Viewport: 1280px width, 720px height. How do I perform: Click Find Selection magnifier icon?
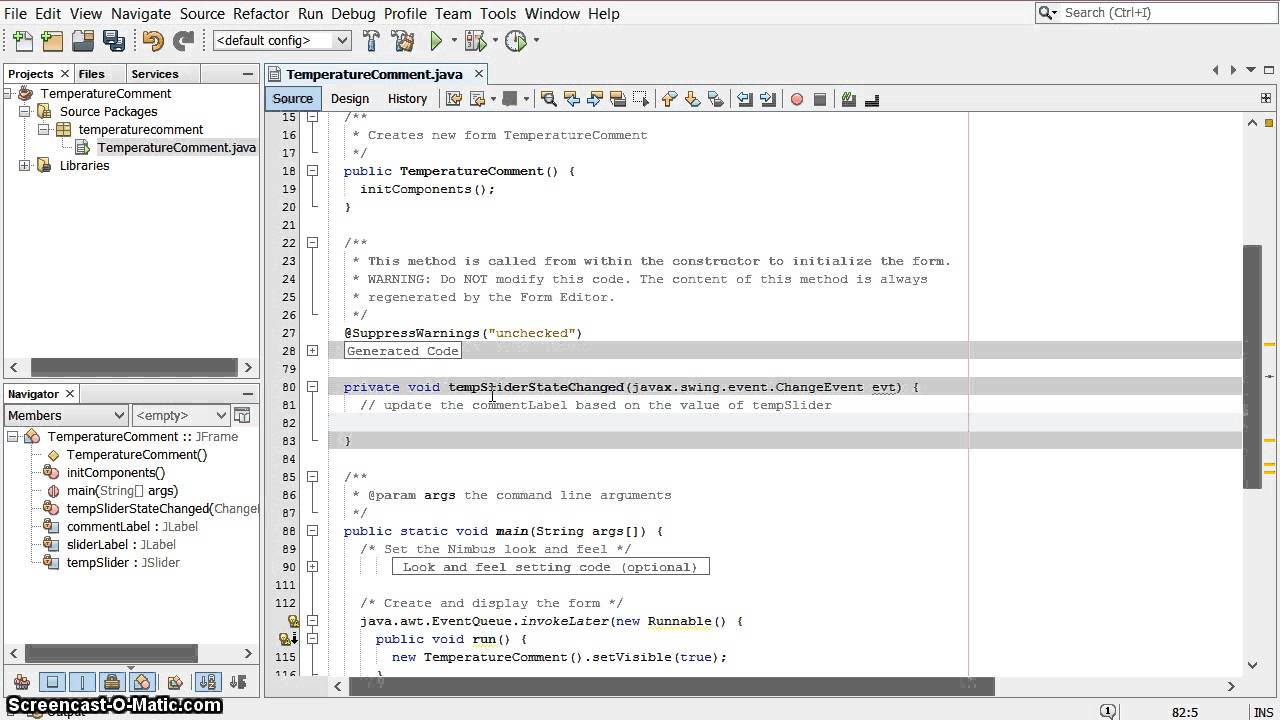tap(548, 99)
